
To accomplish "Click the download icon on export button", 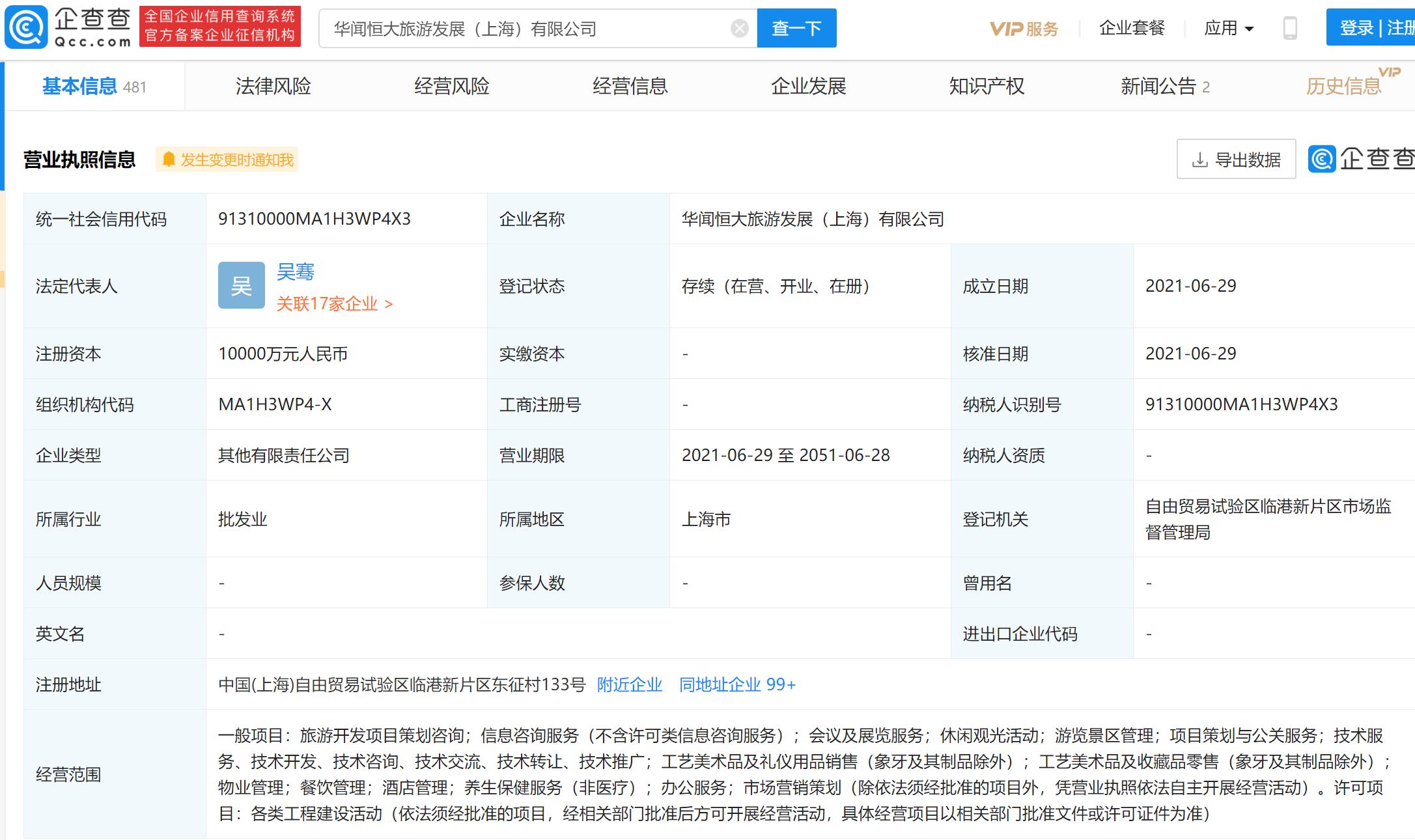I will tap(1199, 160).
